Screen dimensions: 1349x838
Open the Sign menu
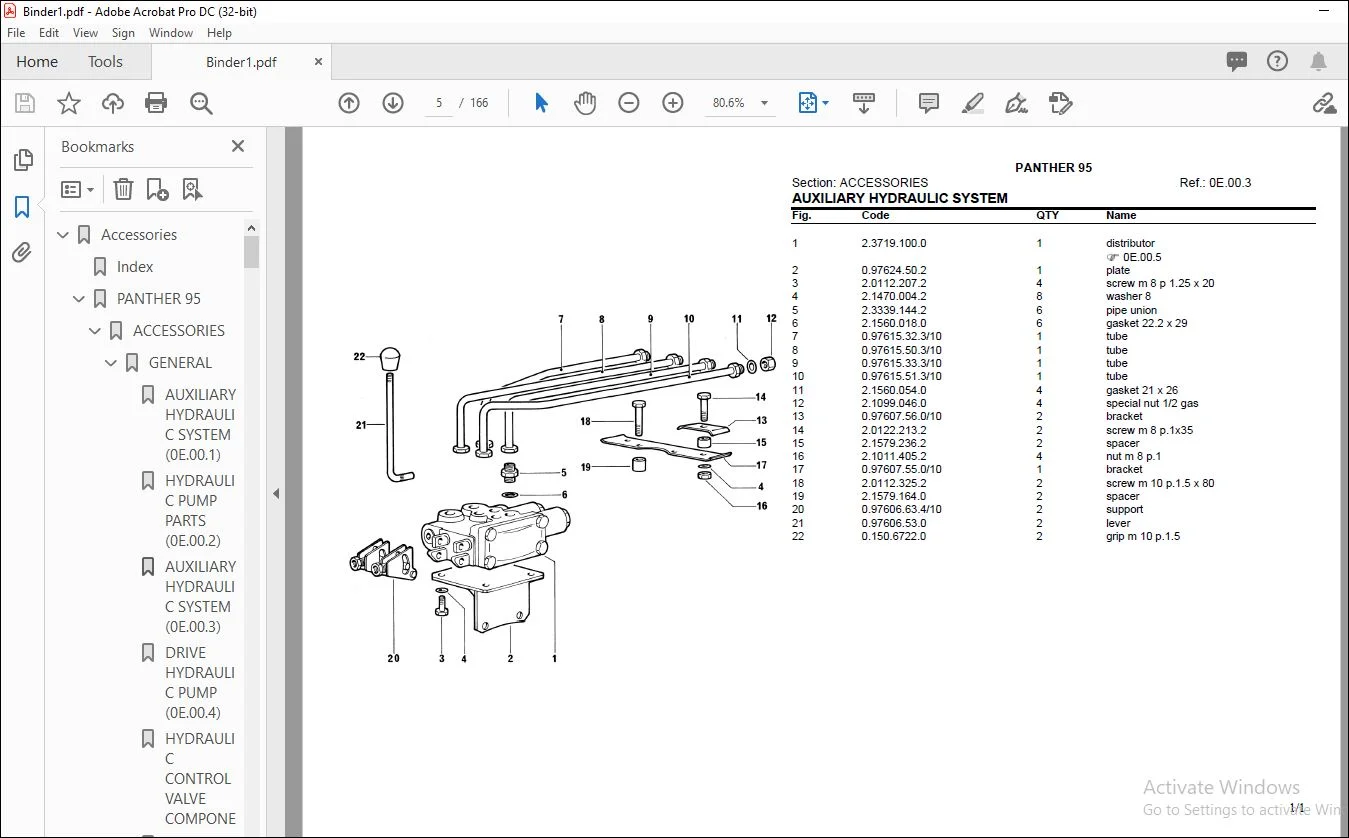pos(124,33)
